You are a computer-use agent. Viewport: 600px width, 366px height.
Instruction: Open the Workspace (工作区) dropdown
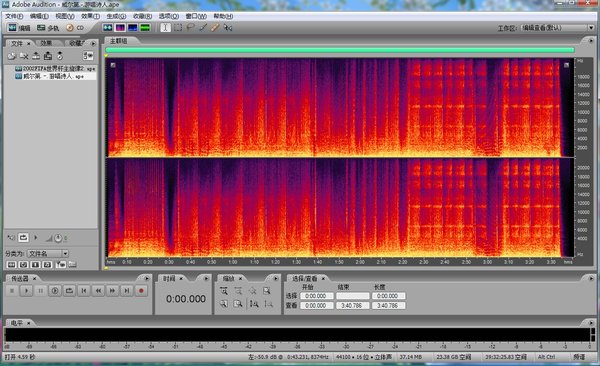coord(558,28)
